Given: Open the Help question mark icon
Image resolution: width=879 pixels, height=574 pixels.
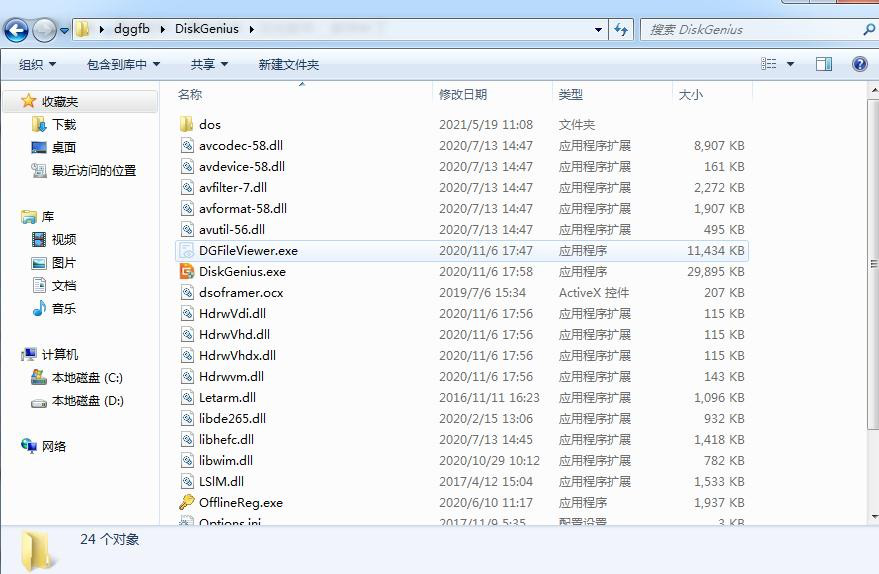Looking at the screenshot, I should pyautogui.click(x=859, y=64).
